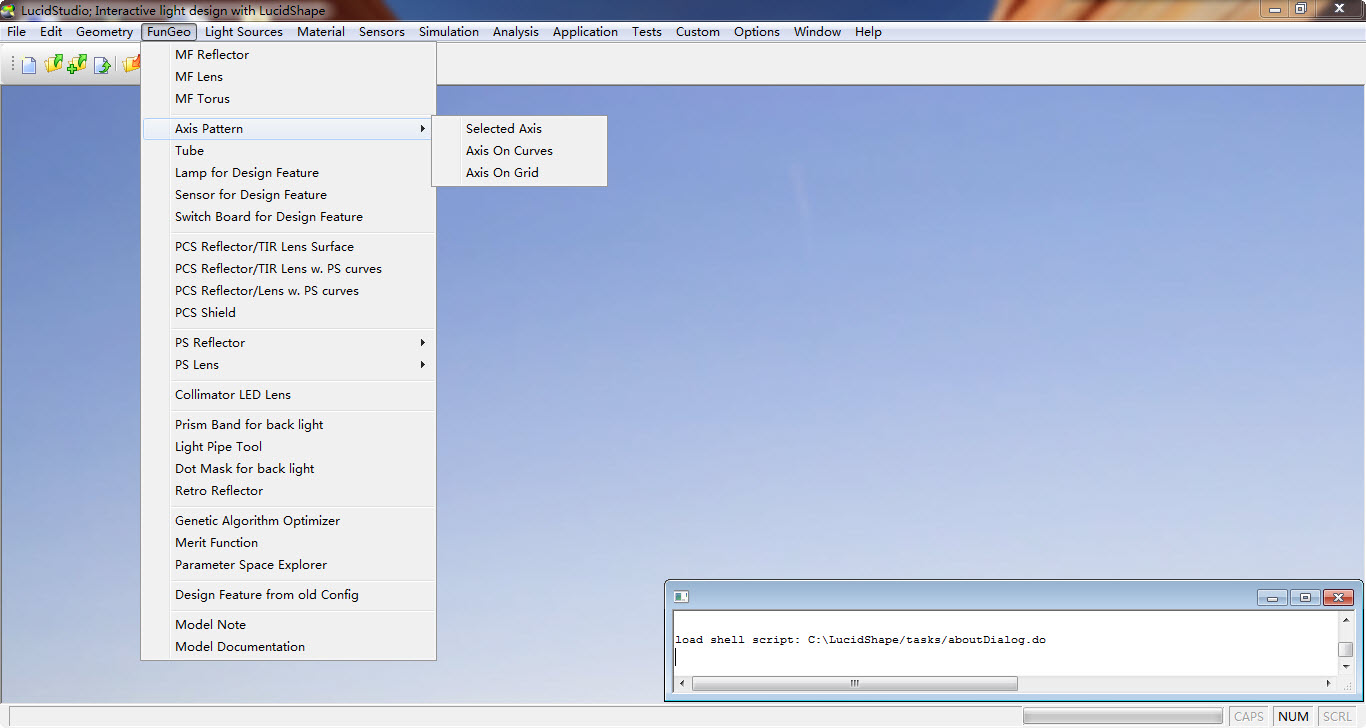
Task: Click the console horizontal scrollbar left arrow
Action: (x=683, y=684)
